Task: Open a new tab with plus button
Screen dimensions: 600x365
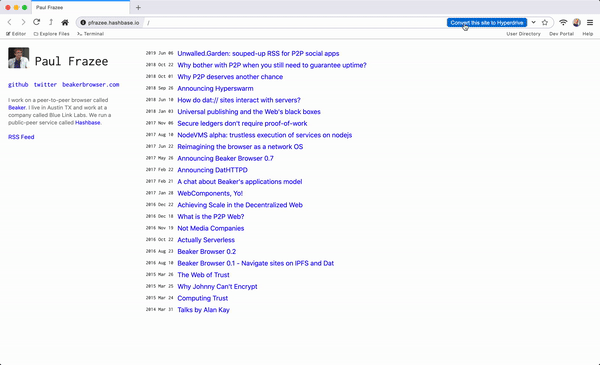Action: tap(138, 7)
